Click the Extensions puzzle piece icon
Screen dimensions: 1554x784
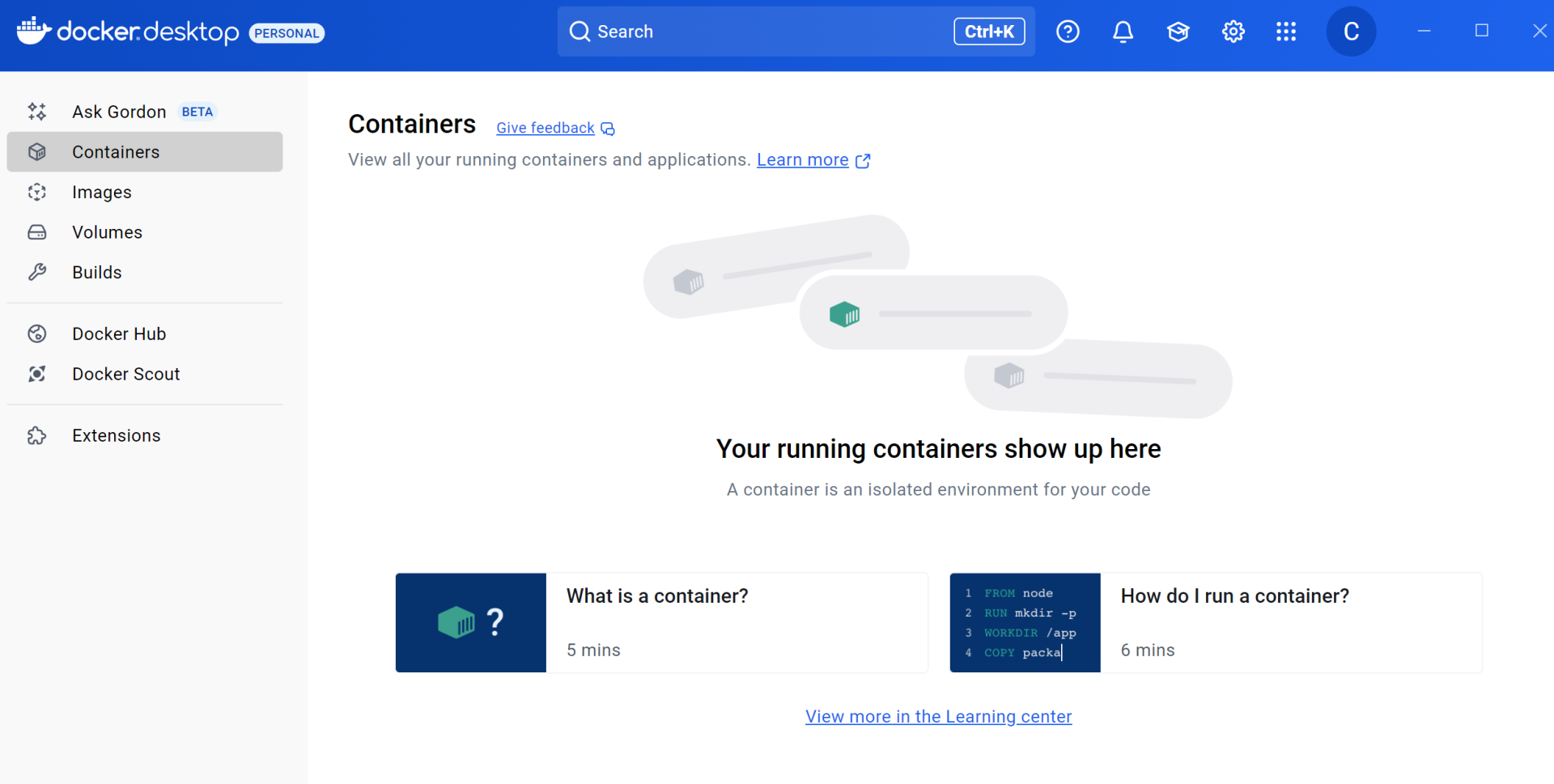coord(37,436)
